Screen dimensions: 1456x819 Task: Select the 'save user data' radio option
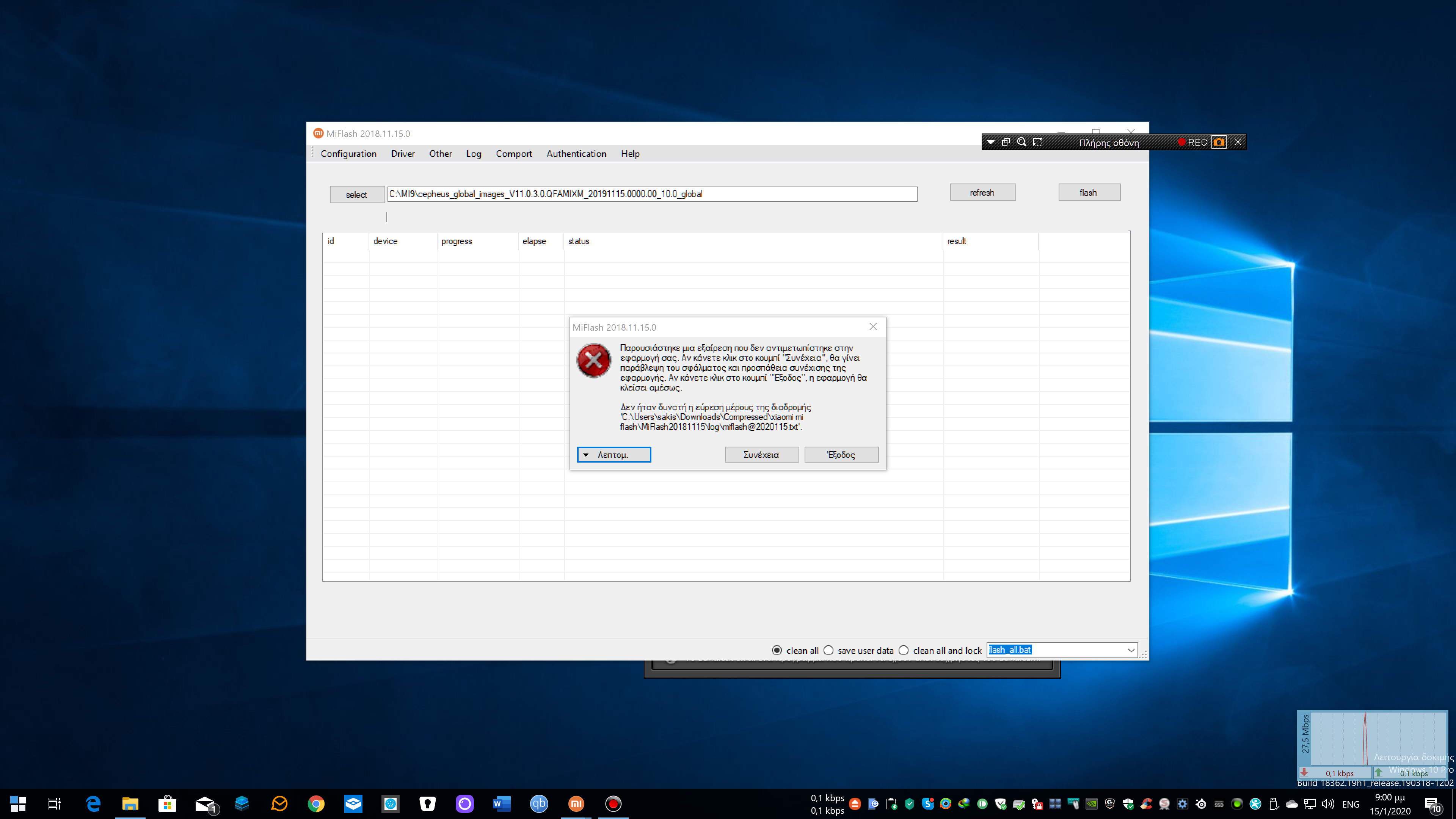tap(828, 650)
